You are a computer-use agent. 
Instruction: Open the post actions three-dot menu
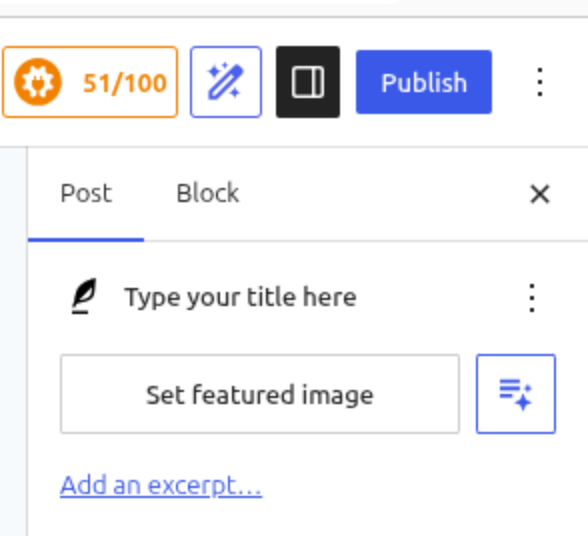coord(532,297)
